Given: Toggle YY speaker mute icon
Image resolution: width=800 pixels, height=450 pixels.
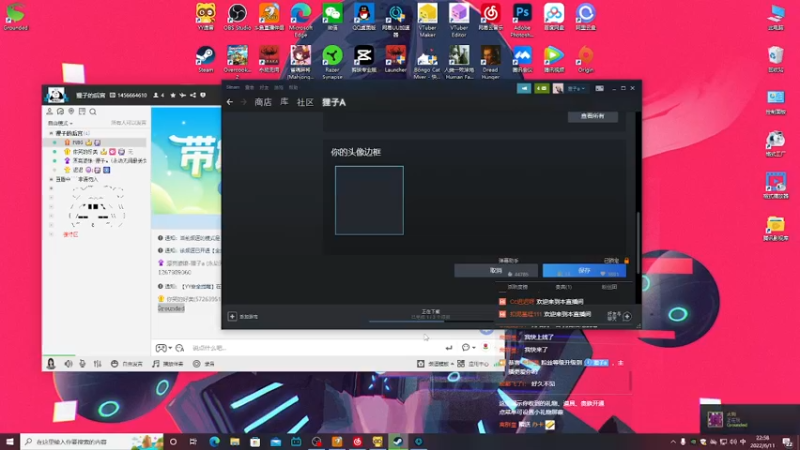Looking at the screenshot, I should tap(68, 364).
